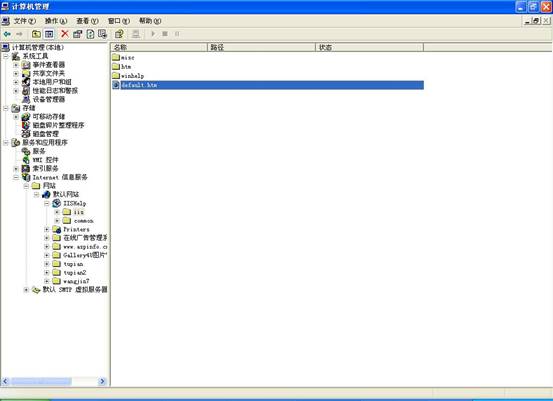Click the up one level toolbar icon

(36, 34)
